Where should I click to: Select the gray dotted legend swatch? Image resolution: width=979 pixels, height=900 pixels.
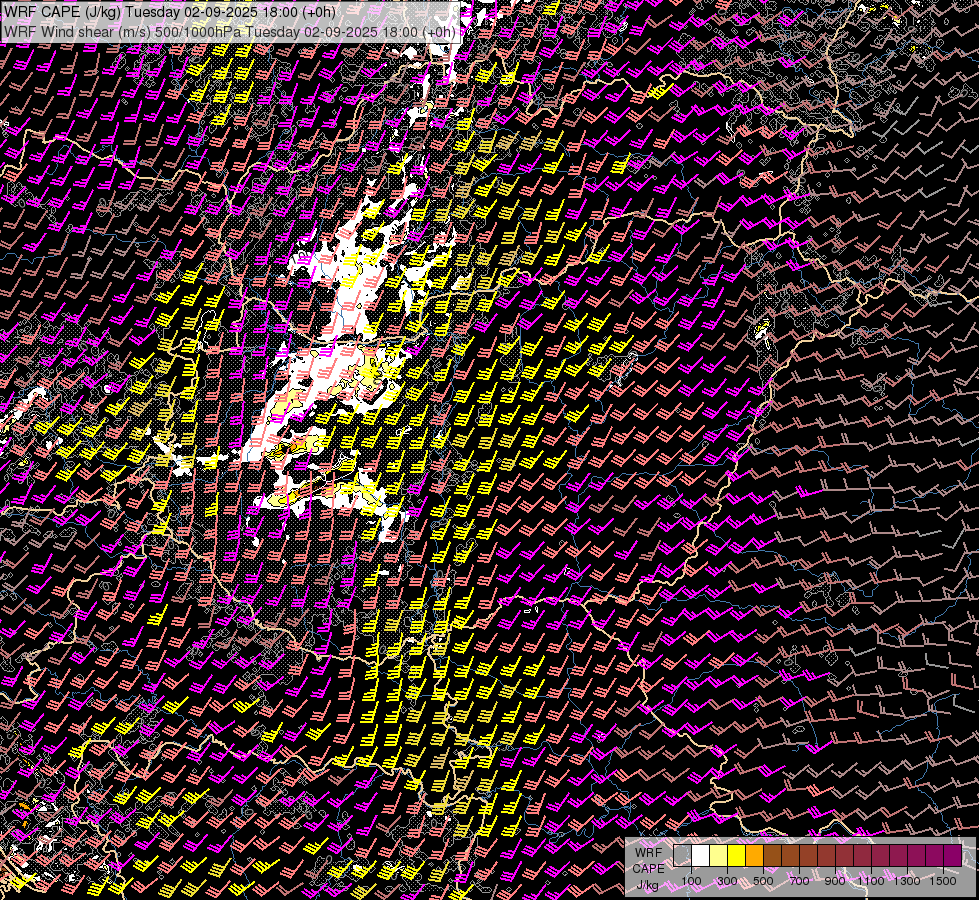click(x=682, y=855)
